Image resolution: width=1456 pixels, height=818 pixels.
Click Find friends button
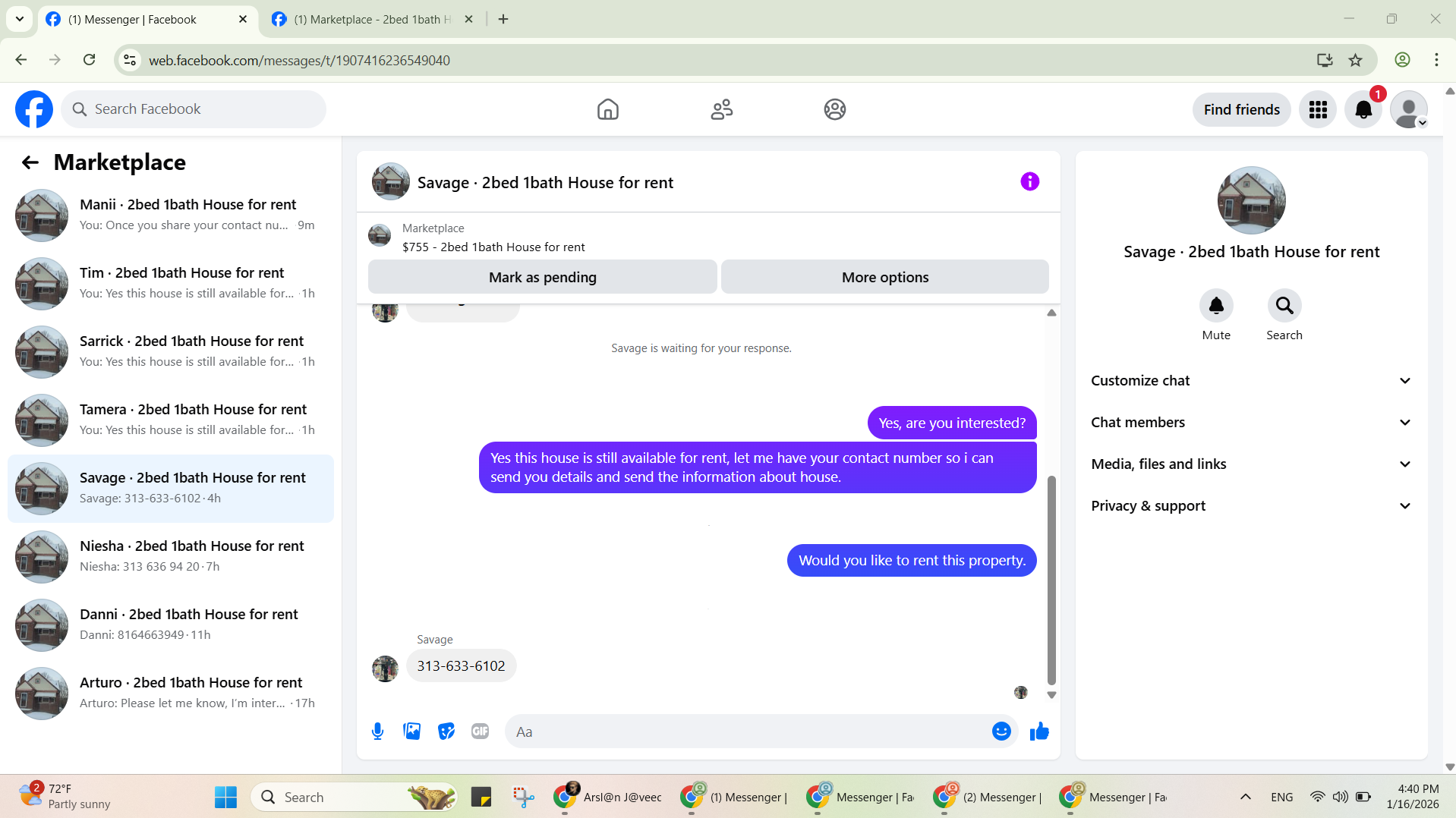click(1241, 110)
